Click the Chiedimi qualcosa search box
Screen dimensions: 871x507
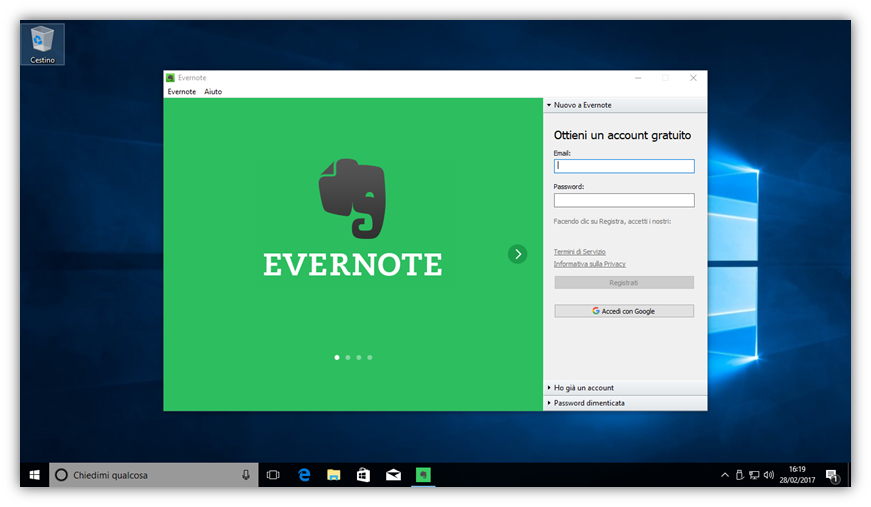tap(154, 475)
